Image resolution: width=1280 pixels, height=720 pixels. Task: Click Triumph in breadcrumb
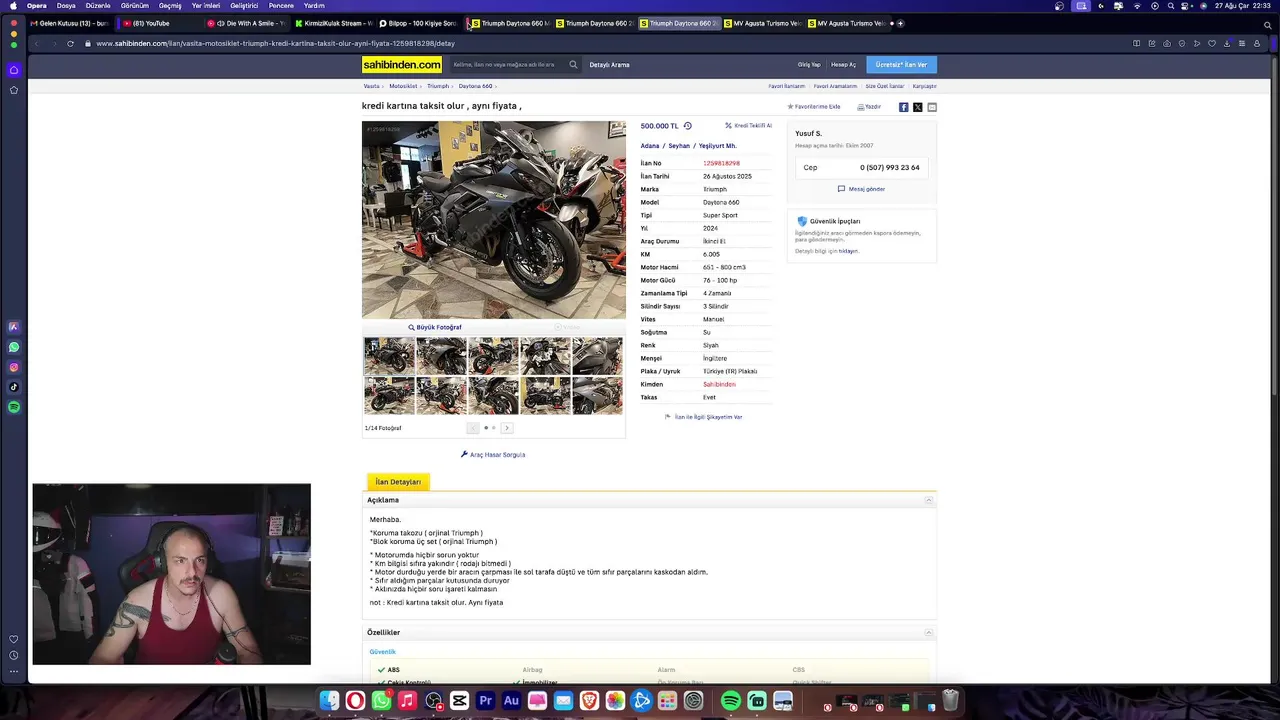coord(438,86)
